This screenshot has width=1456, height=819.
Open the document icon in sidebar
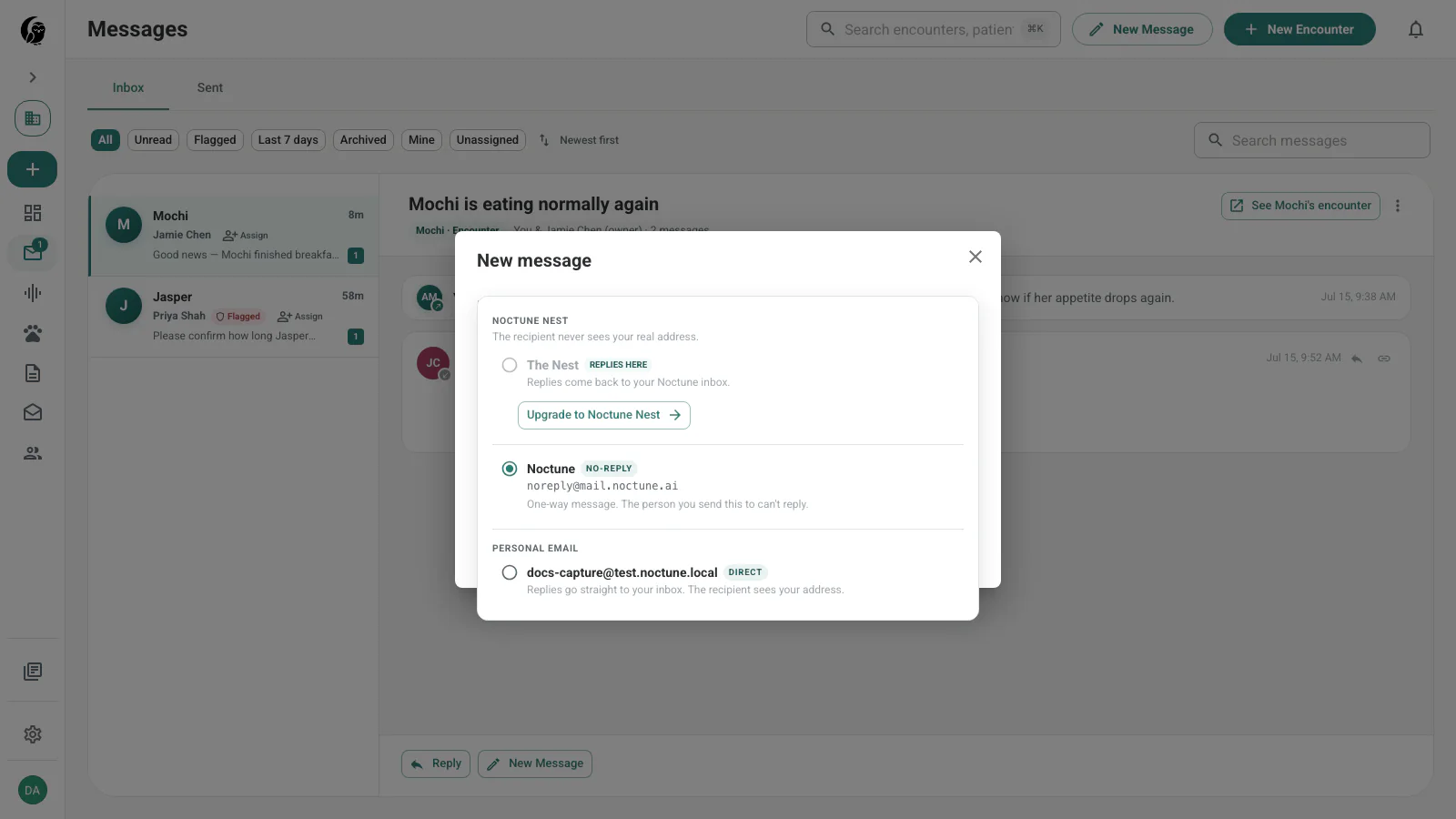[x=33, y=373]
